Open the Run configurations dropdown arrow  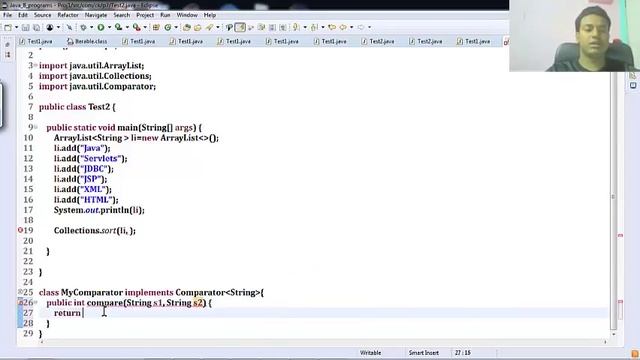coord(109,27)
